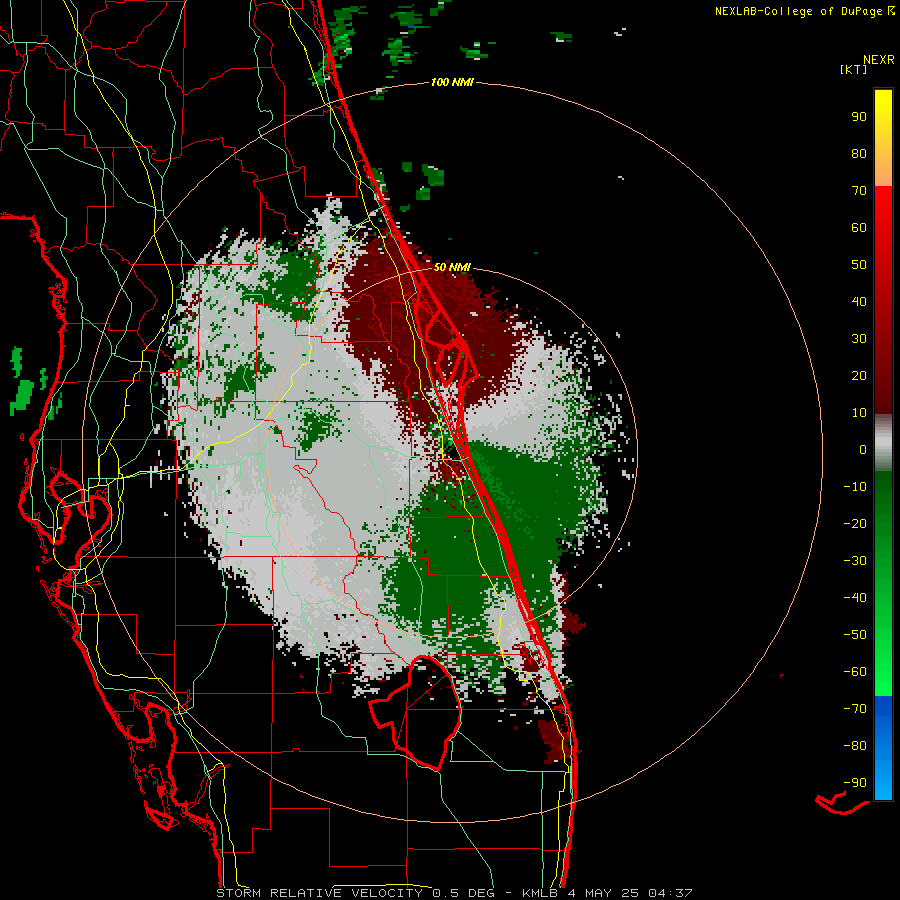Click the 90 value on velocity scale
The width and height of the screenshot is (900, 900).
(x=859, y=117)
